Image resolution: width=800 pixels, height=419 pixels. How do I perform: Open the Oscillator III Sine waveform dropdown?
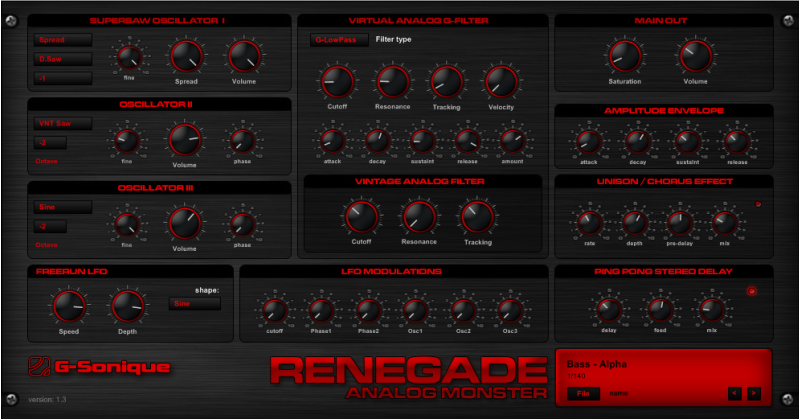coord(62,207)
